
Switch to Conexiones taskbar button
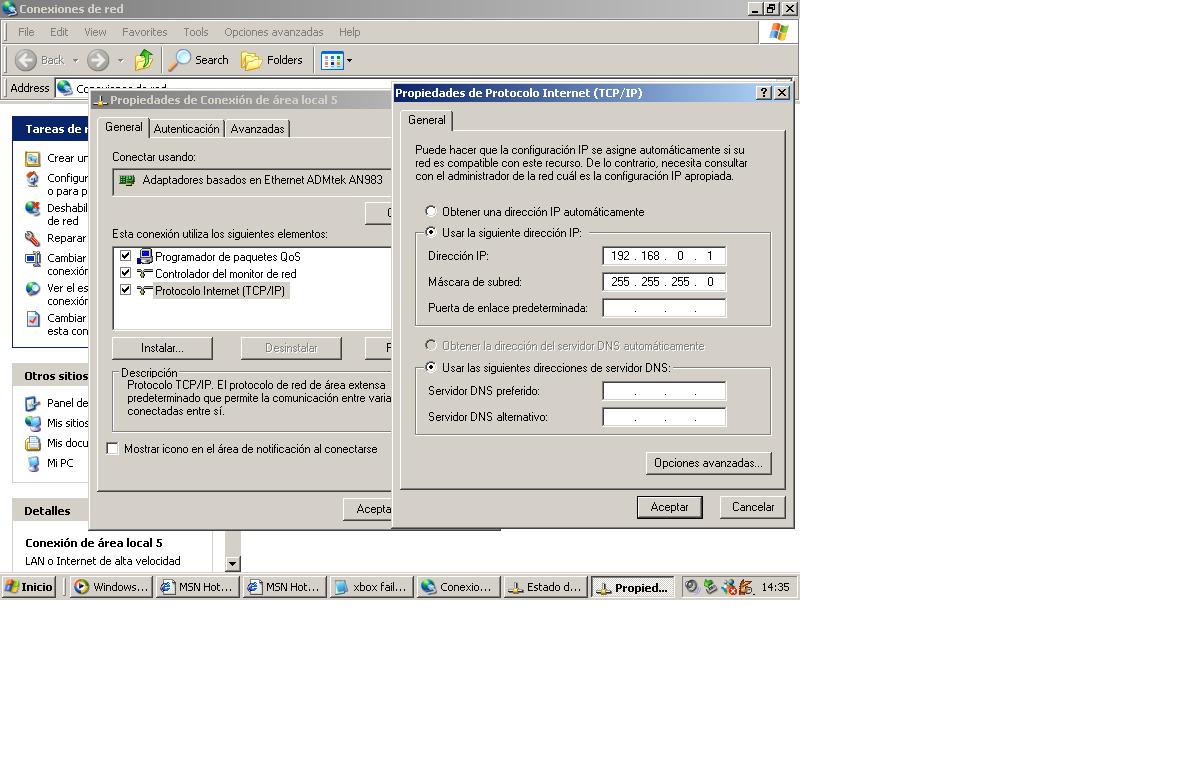(x=459, y=587)
